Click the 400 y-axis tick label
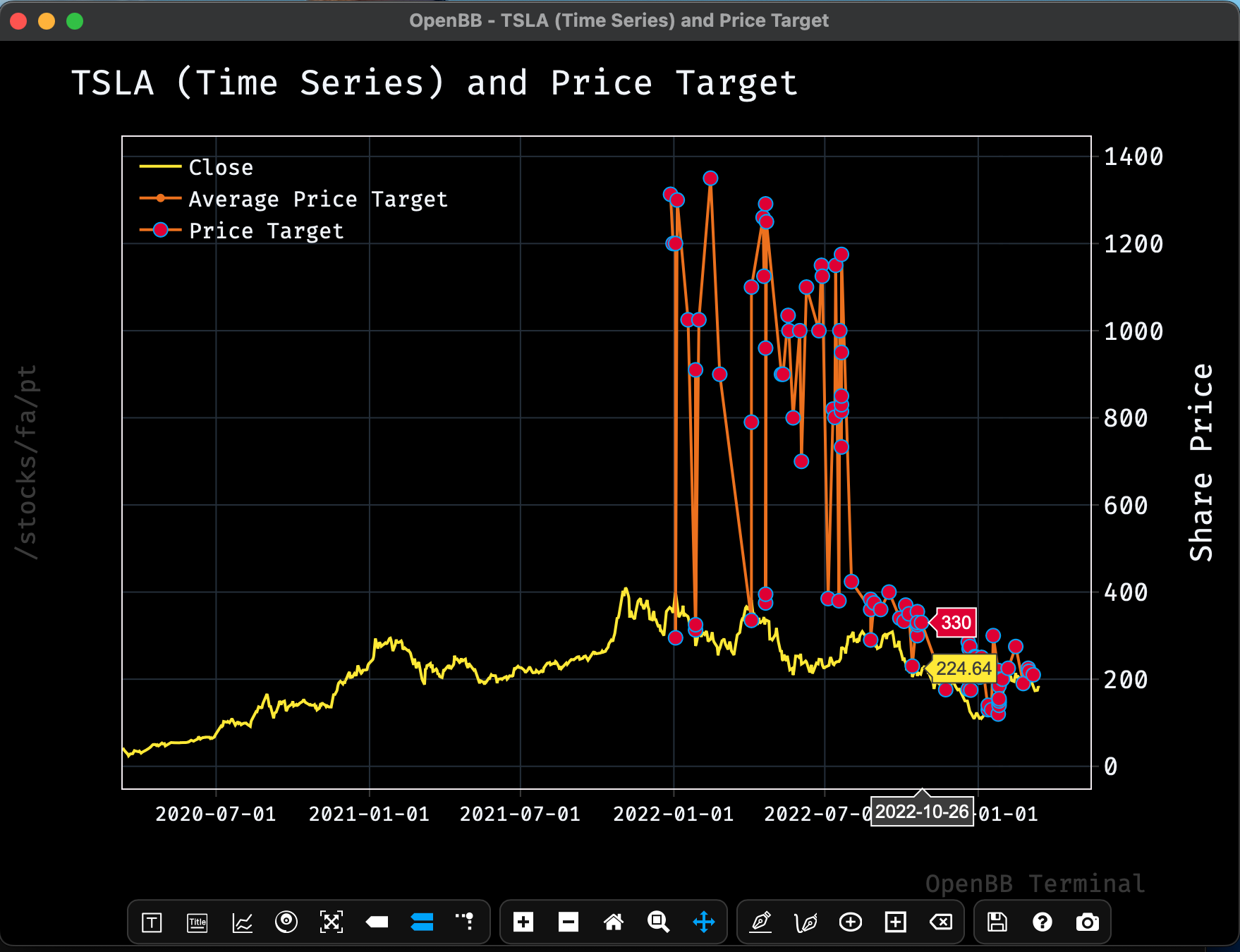Viewport: 1240px width, 952px height. click(1126, 592)
